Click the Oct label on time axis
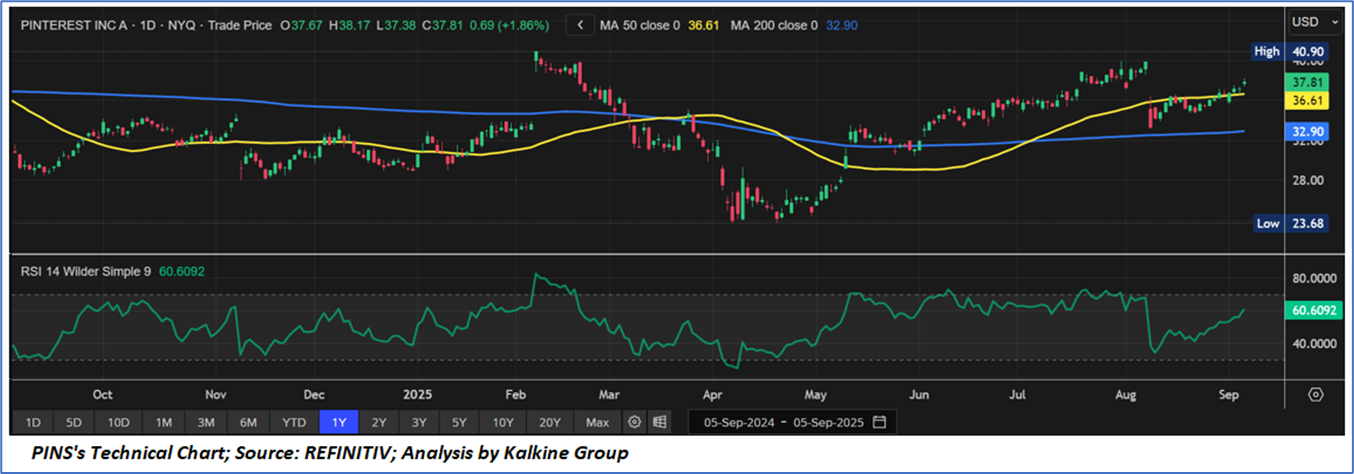1354x474 pixels. (x=102, y=394)
